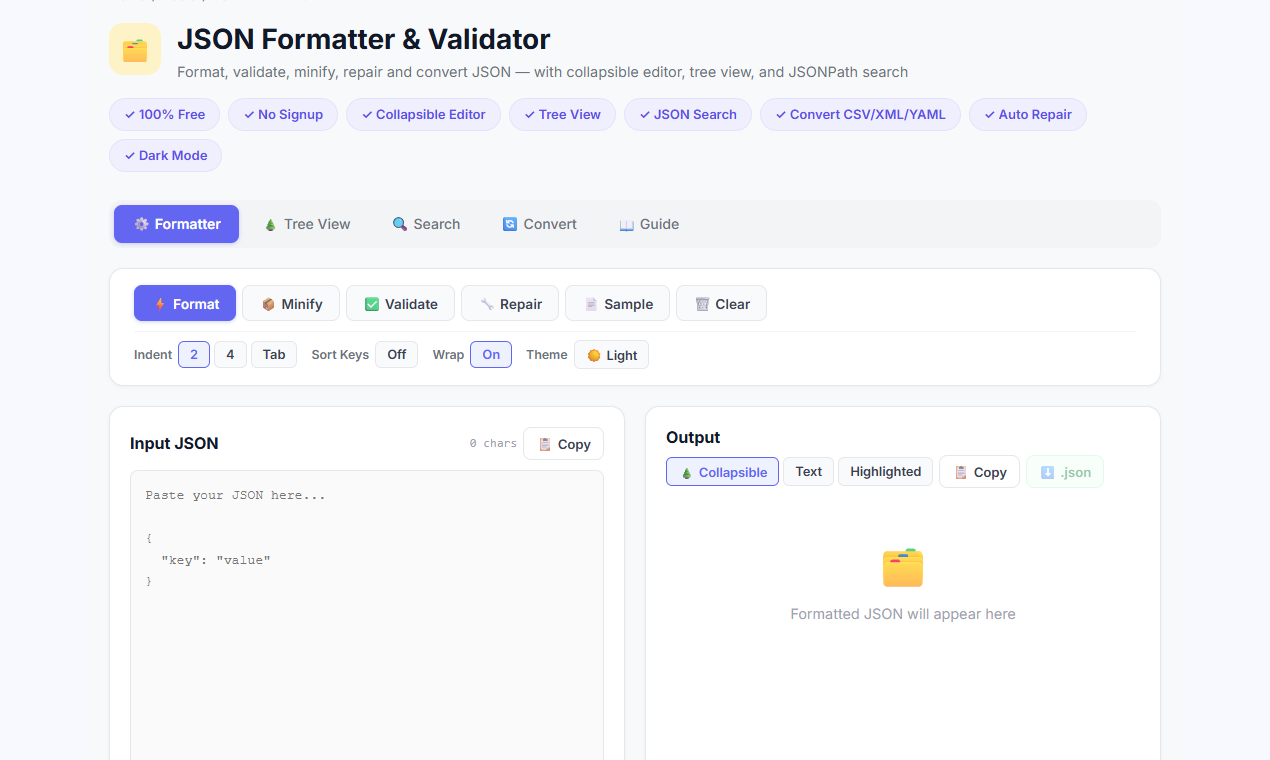Click the "Indent" label
Viewport: 1270px width, 760px height.
[x=153, y=354]
